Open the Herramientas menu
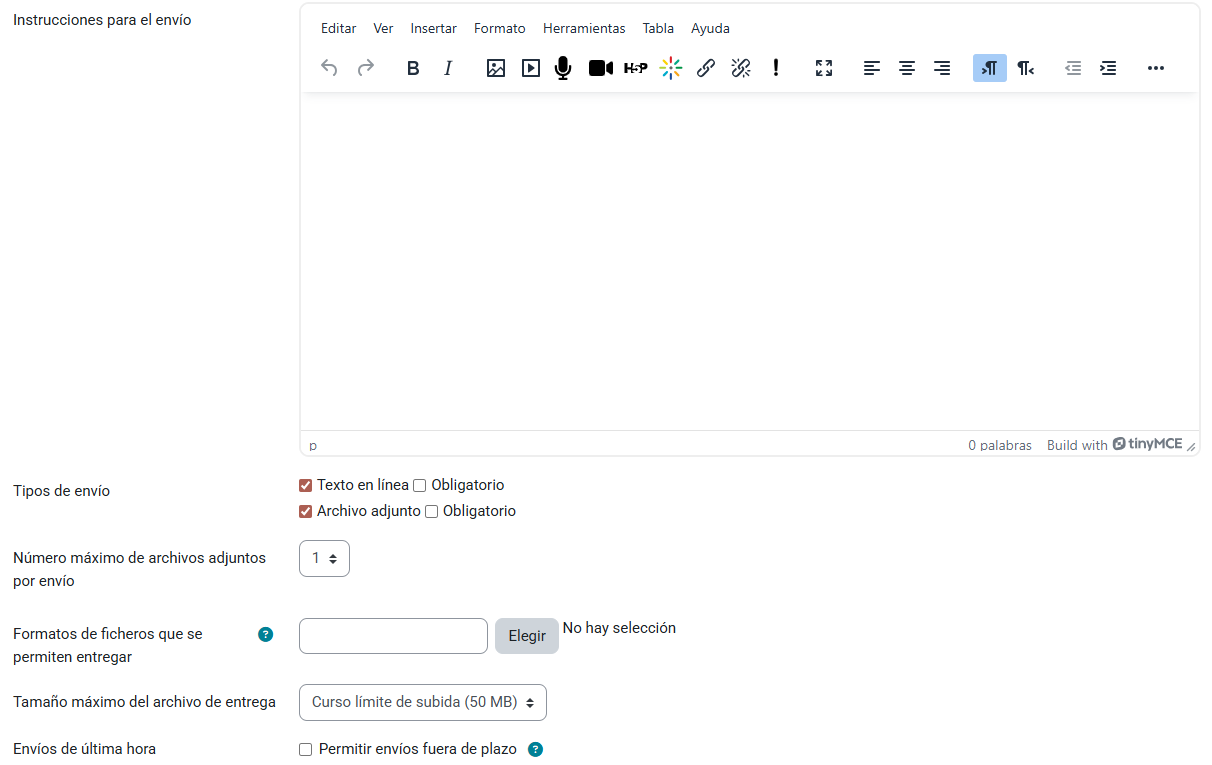 coord(584,29)
